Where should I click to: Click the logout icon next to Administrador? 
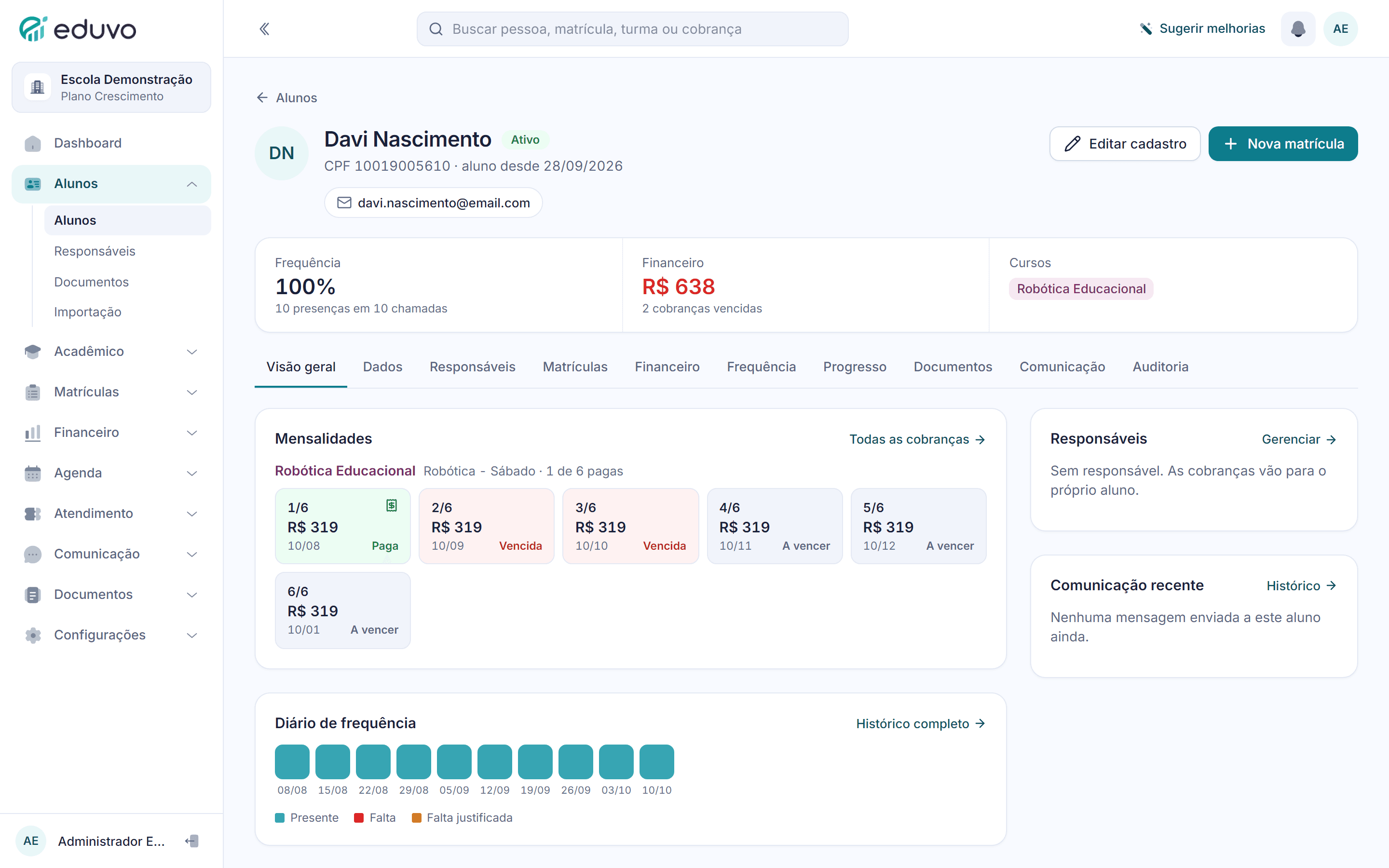pos(191,841)
